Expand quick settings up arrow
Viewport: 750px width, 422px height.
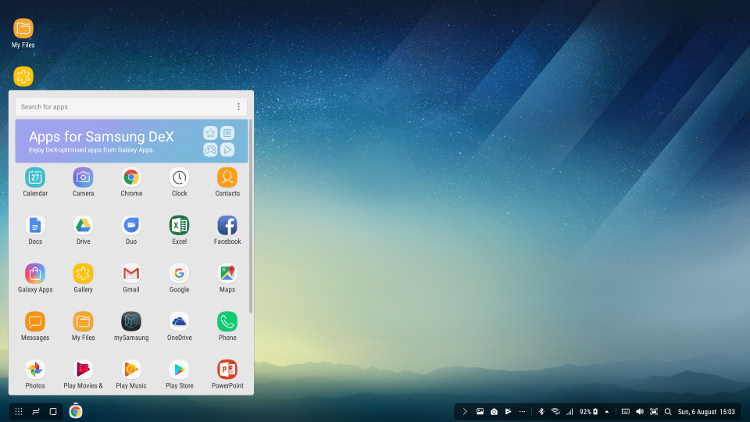point(607,411)
